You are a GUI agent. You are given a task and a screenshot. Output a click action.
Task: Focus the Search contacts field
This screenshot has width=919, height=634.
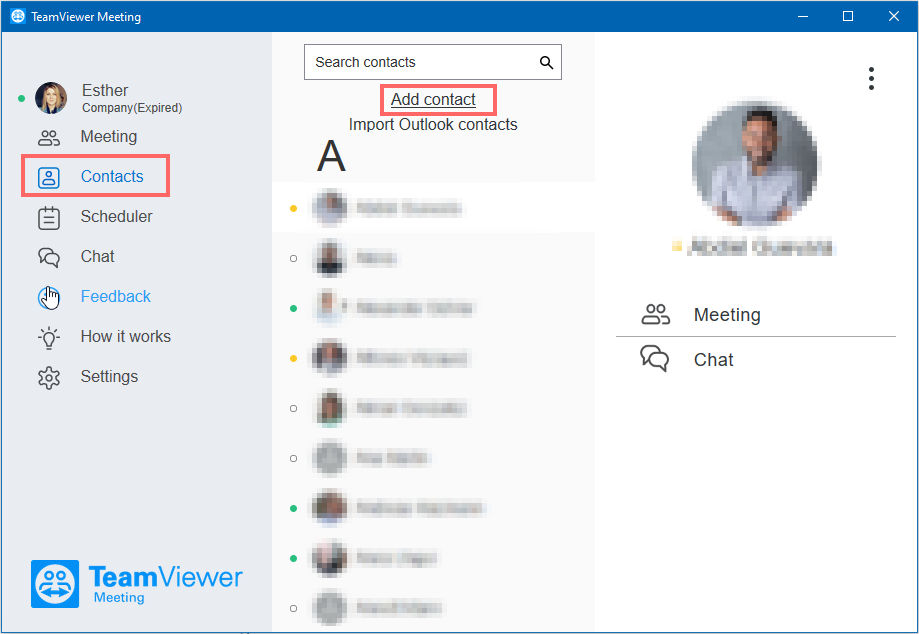[x=433, y=62]
